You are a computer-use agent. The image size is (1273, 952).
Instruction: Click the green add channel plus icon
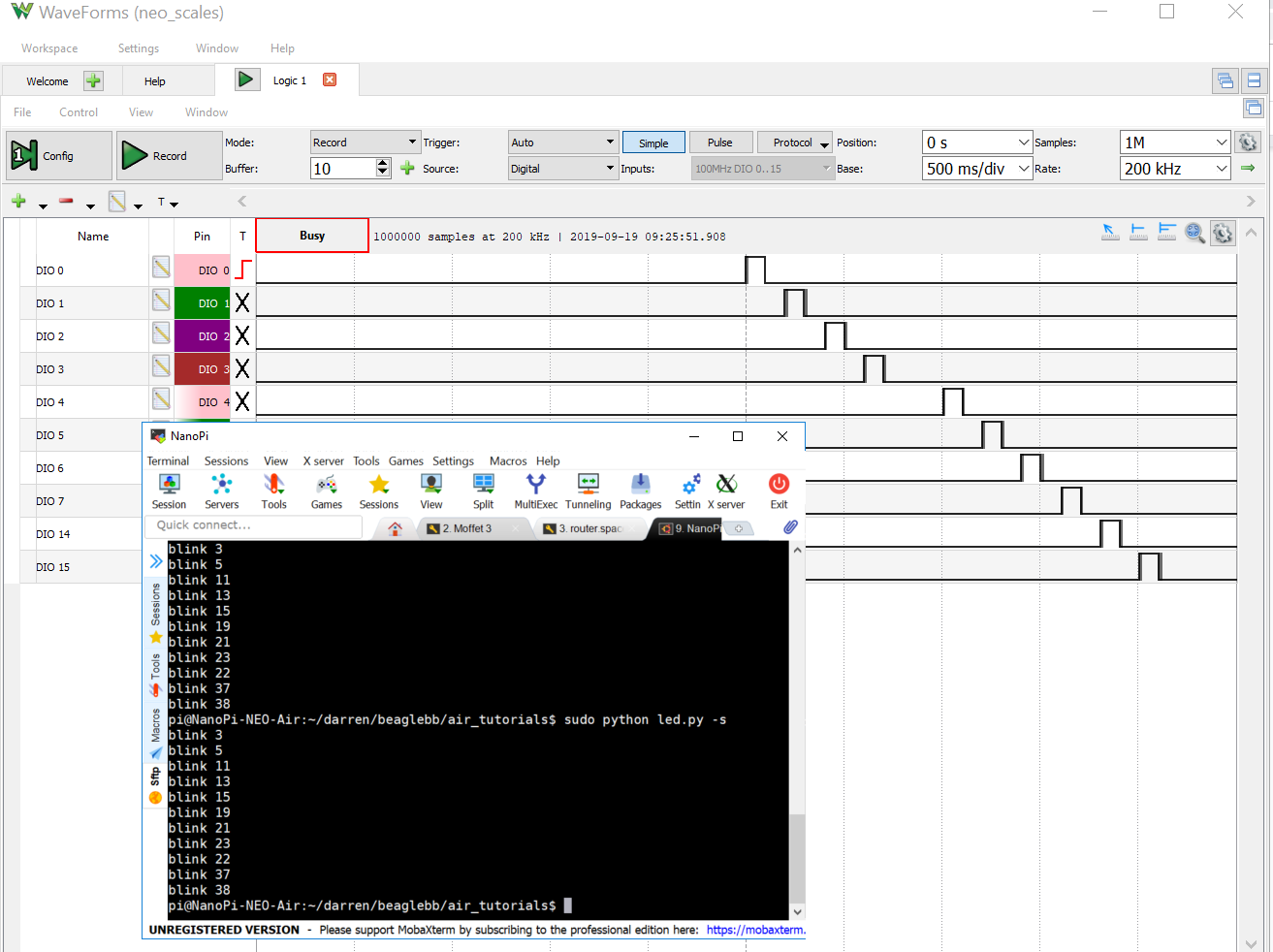point(18,202)
